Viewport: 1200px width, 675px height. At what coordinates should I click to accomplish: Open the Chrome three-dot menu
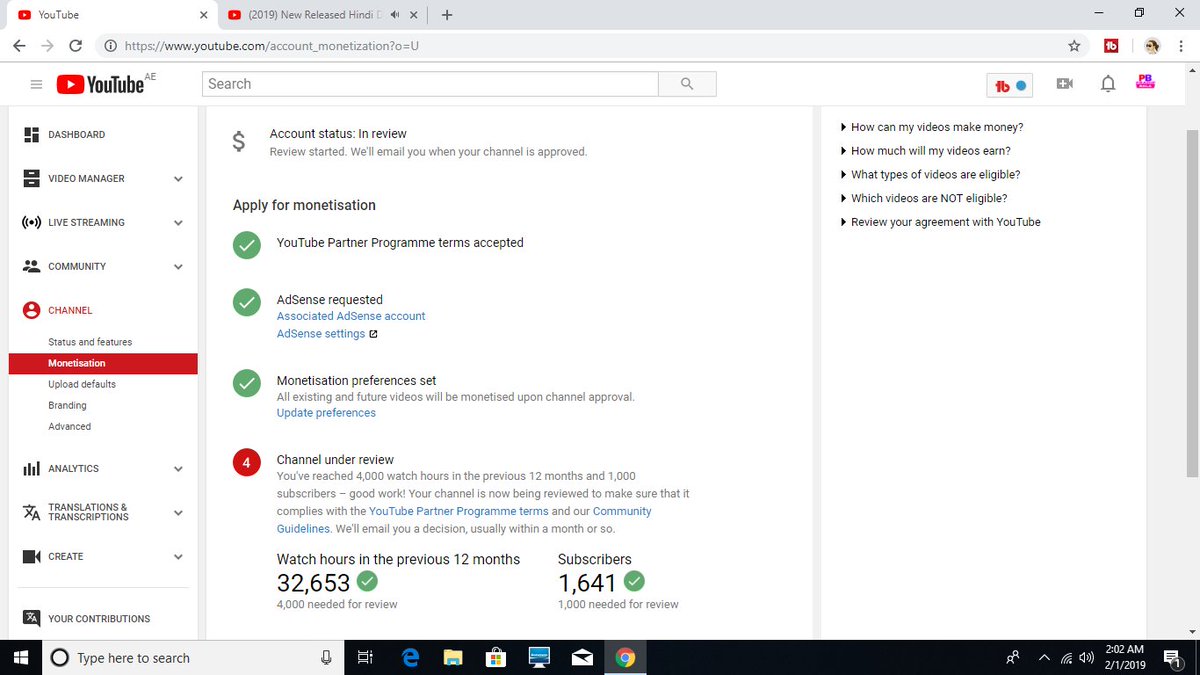tap(1183, 45)
